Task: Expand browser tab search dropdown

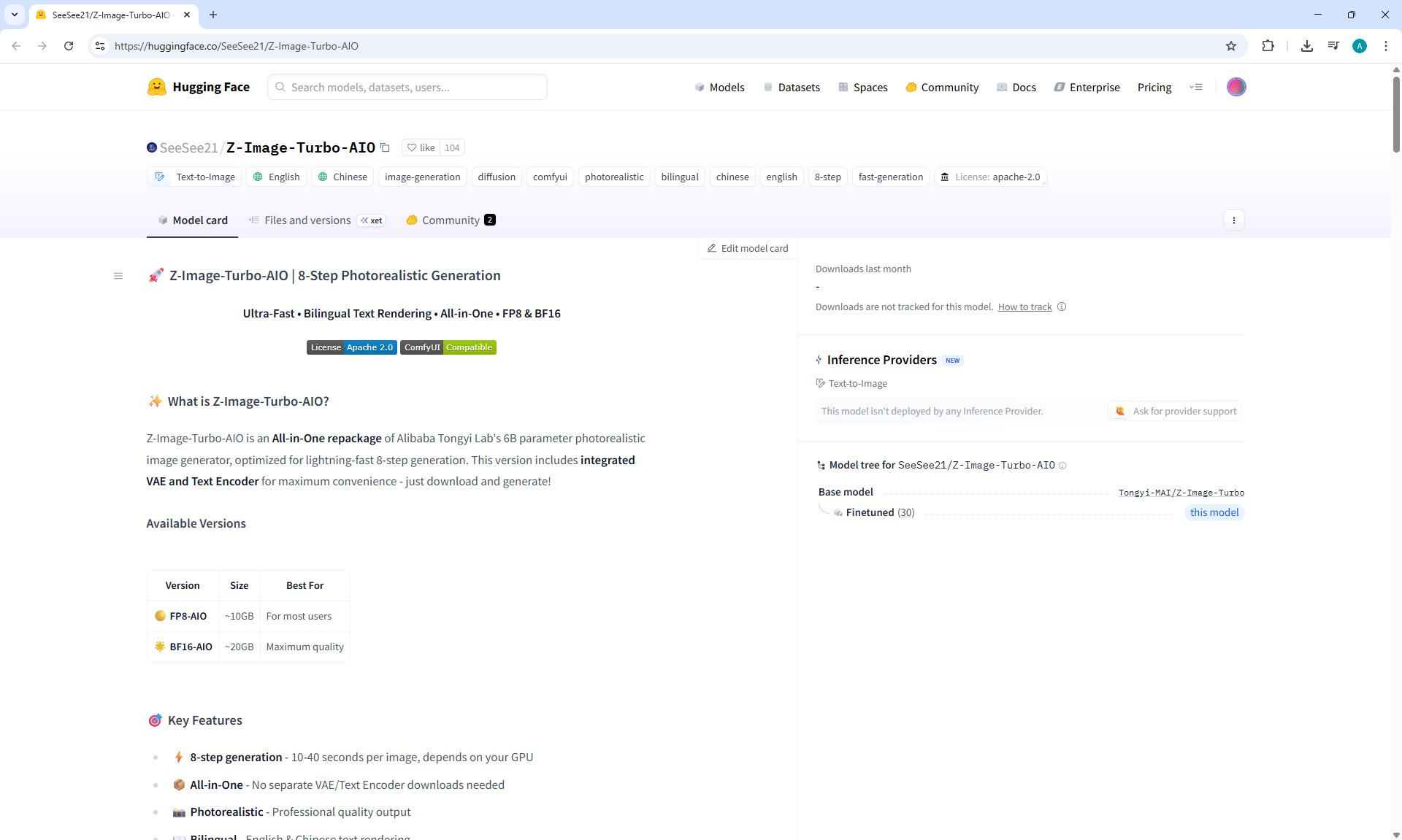Action: coord(14,15)
